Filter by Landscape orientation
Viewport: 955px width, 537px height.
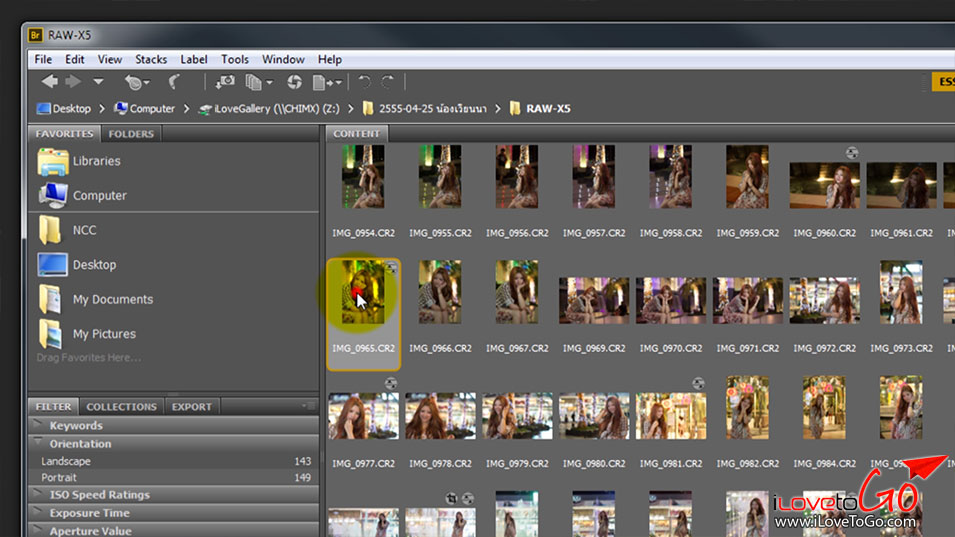(174, 462)
